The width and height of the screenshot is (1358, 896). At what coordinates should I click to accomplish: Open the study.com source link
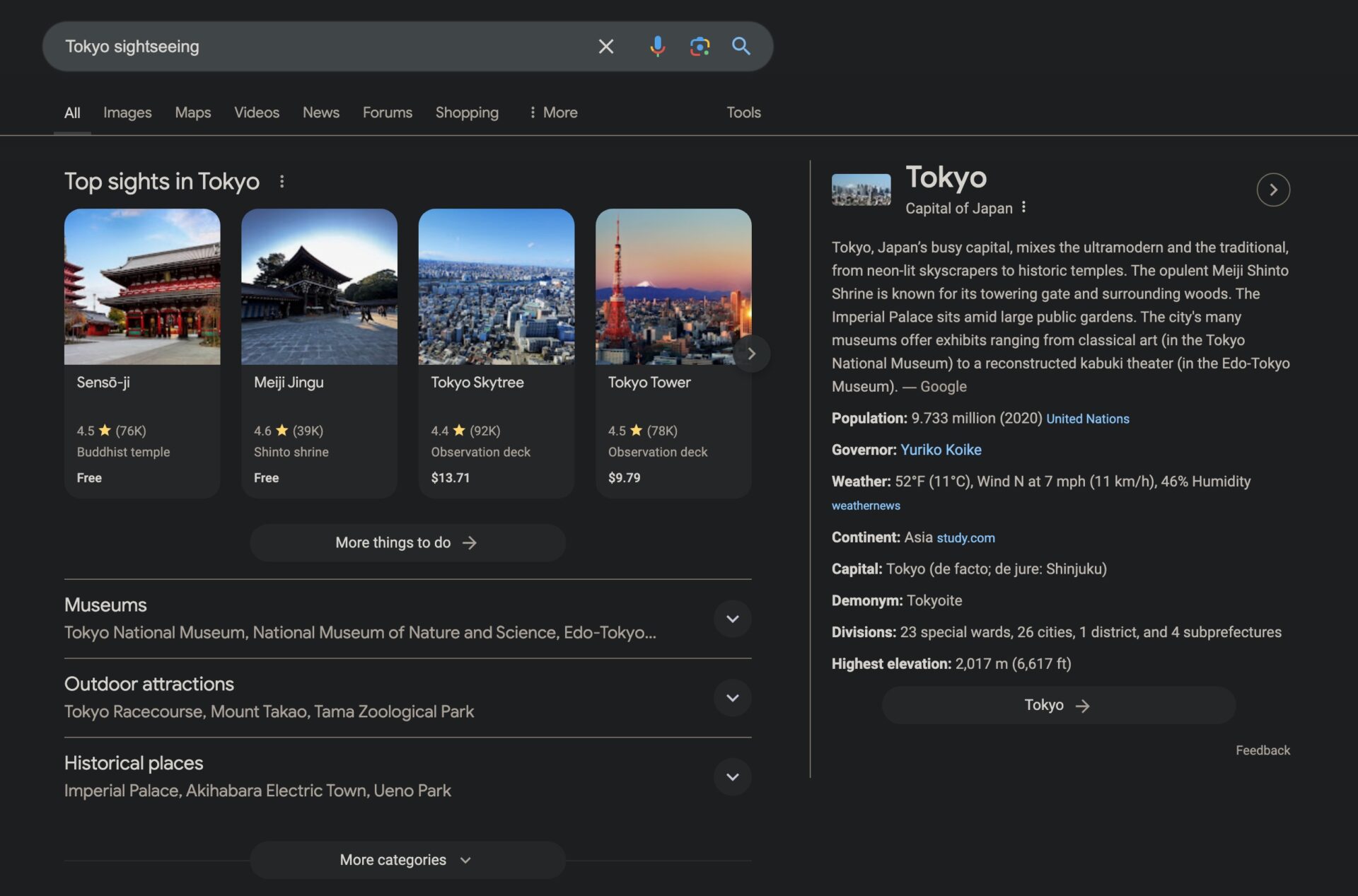pyautogui.click(x=965, y=538)
